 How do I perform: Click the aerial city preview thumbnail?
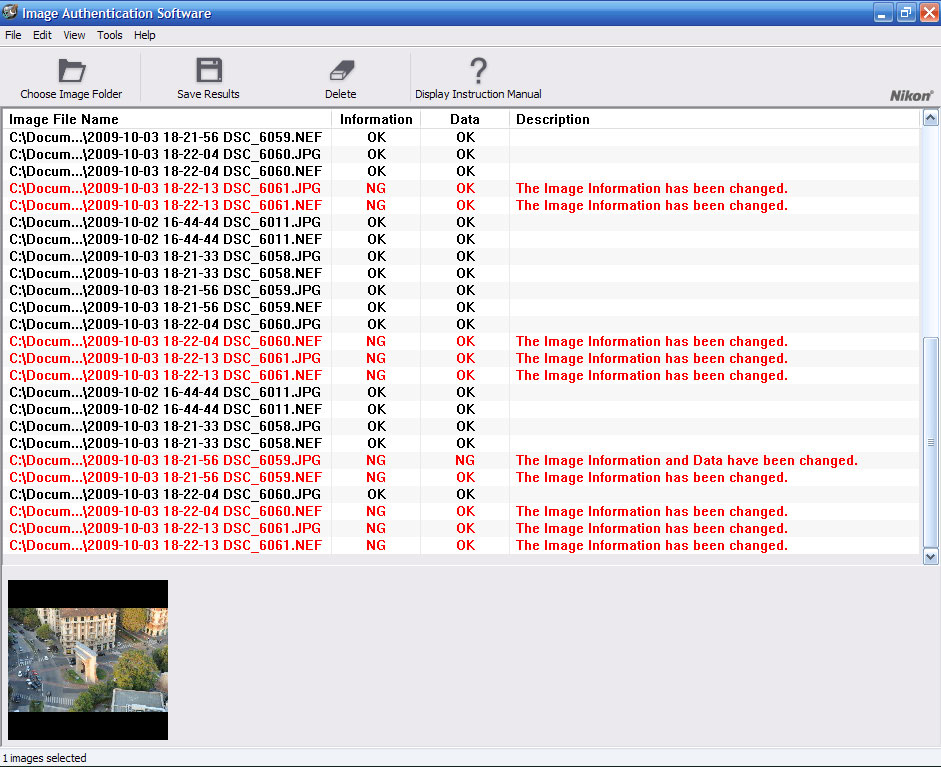tap(88, 660)
